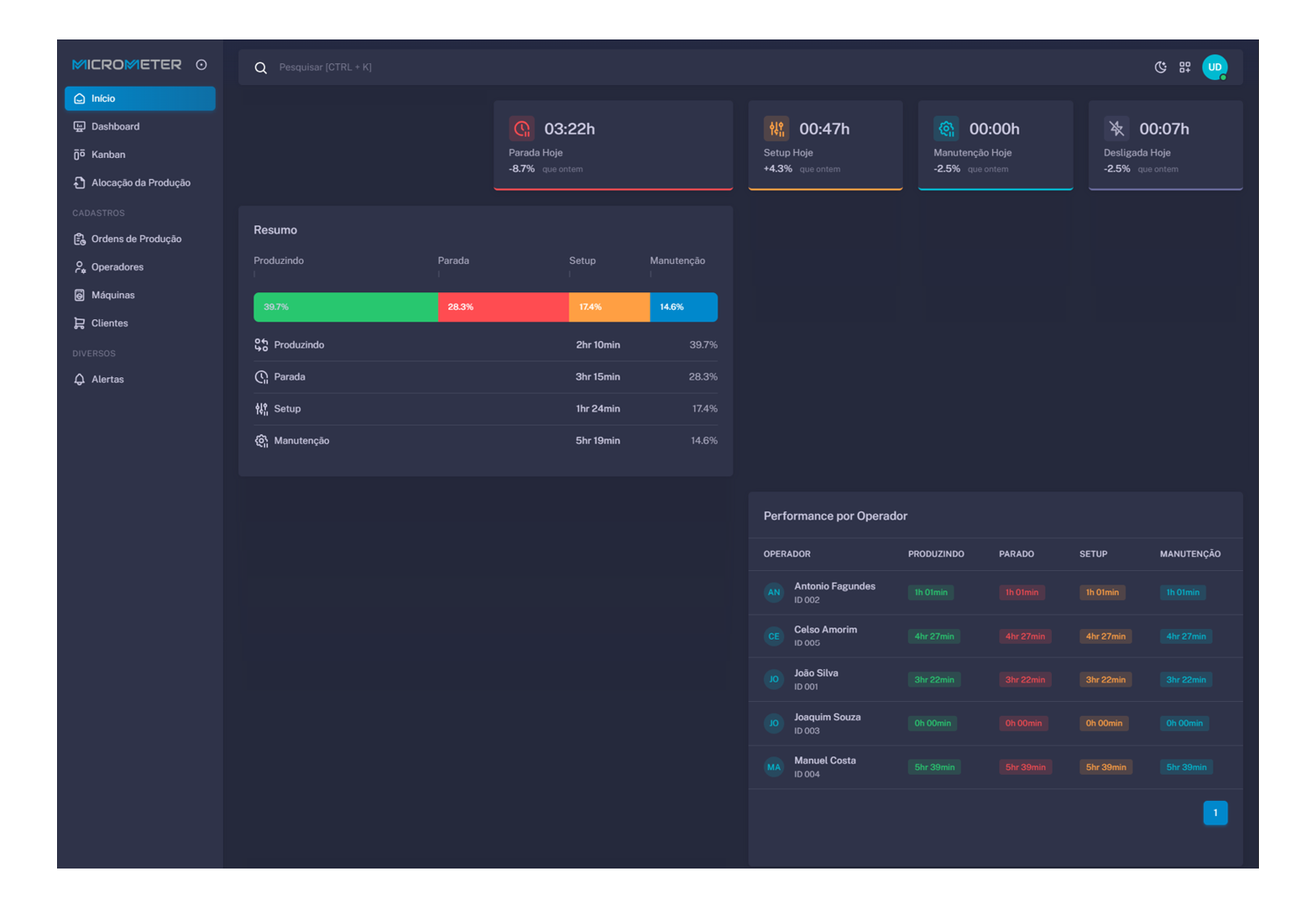Go to Início in sidebar
This screenshot has height=908, width=1316.
(x=139, y=98)
